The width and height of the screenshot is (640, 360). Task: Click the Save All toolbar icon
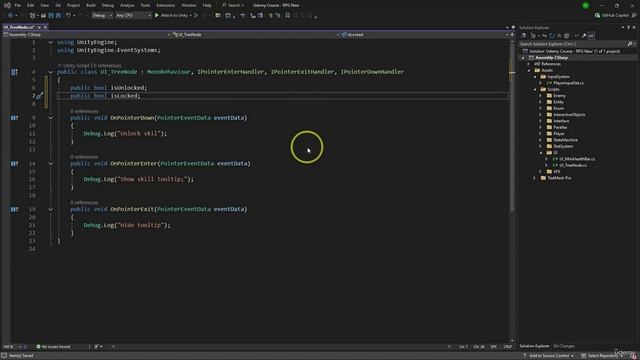[x=58, y=16]
